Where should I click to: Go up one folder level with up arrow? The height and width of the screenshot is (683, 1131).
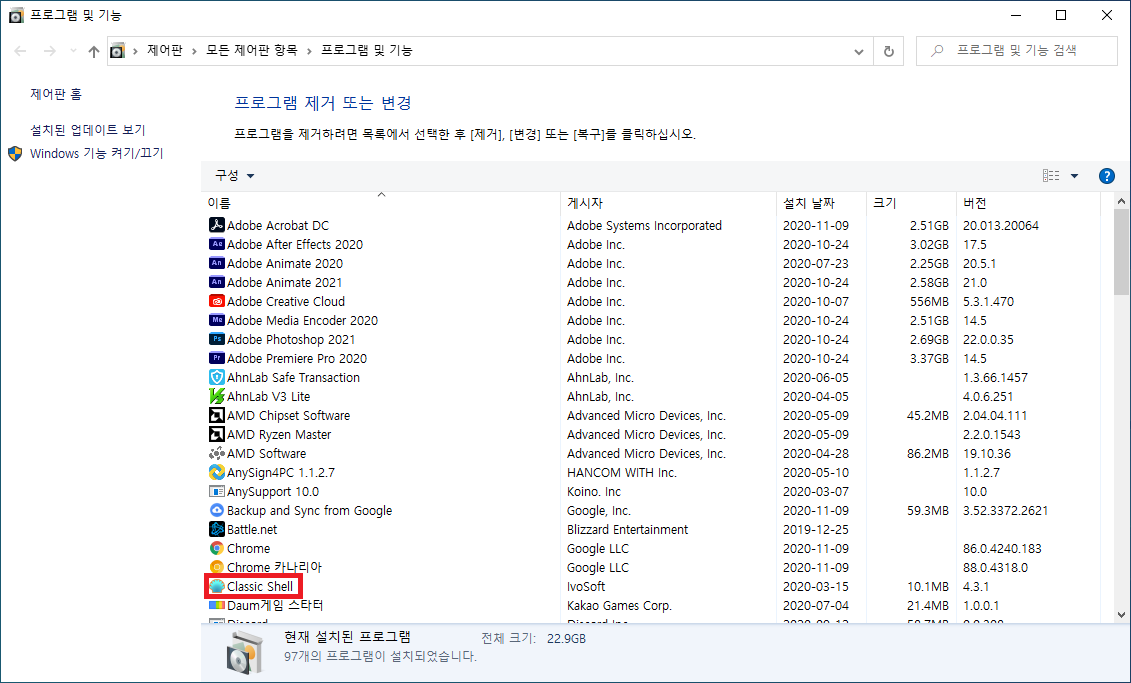(94, 51)
